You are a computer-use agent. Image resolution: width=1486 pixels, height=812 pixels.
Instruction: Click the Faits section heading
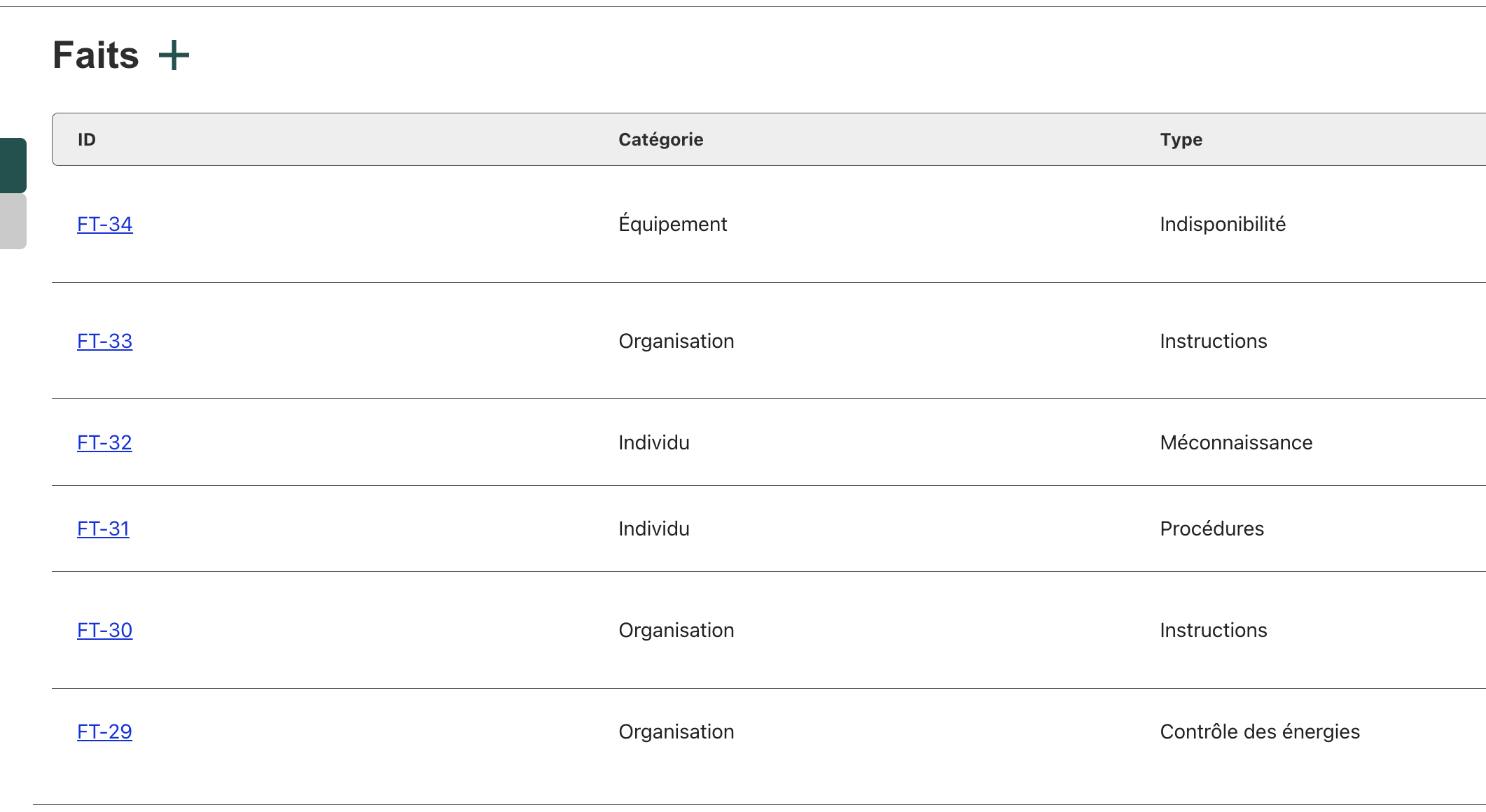click(96, 55)
